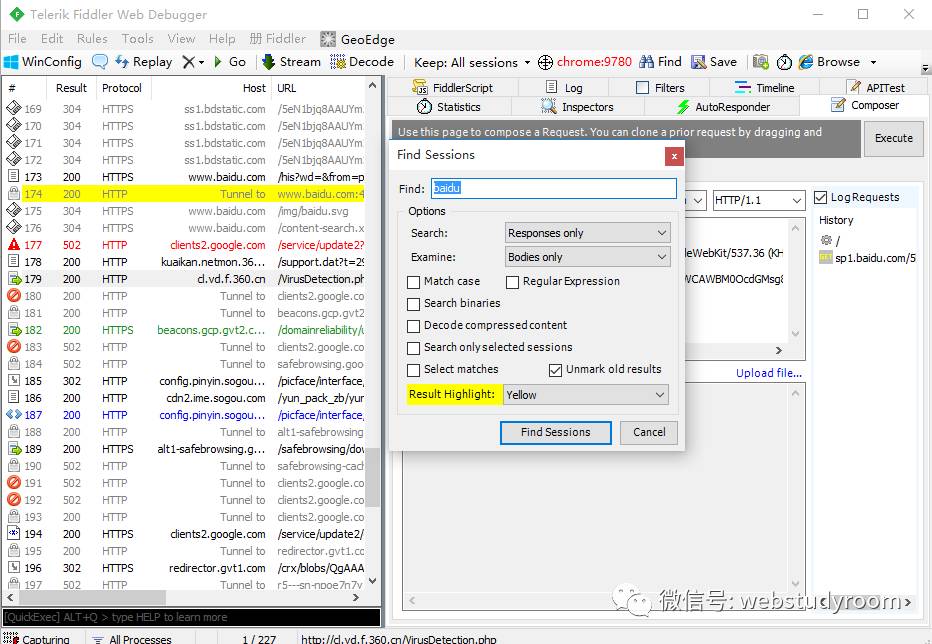This screenshot has height=644, width=932.
Task: Open the Examine dropdown showing Bodies only
Action: 587,257
